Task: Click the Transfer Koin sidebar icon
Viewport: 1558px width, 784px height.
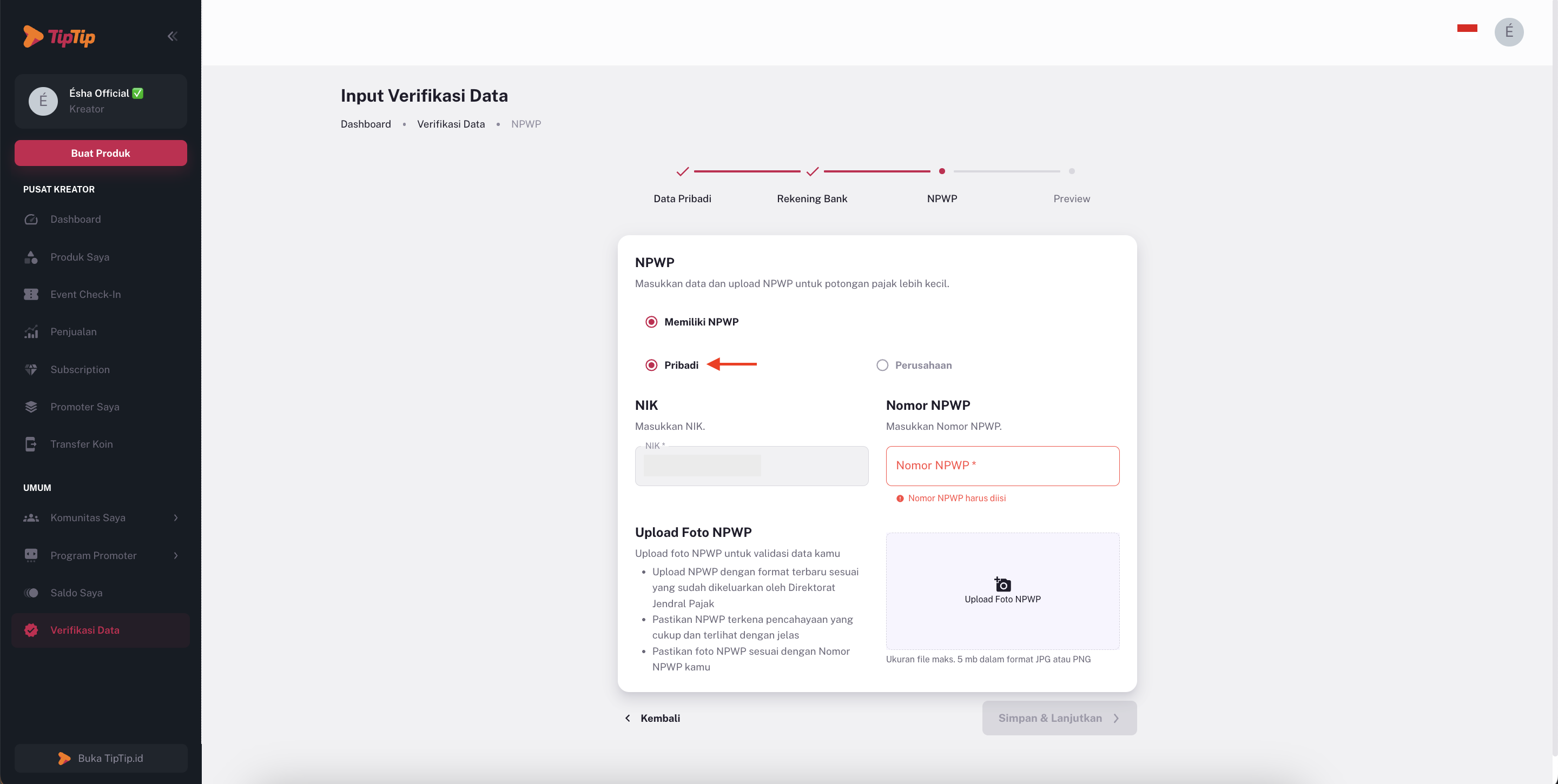Action: click(x=31, y=444)
